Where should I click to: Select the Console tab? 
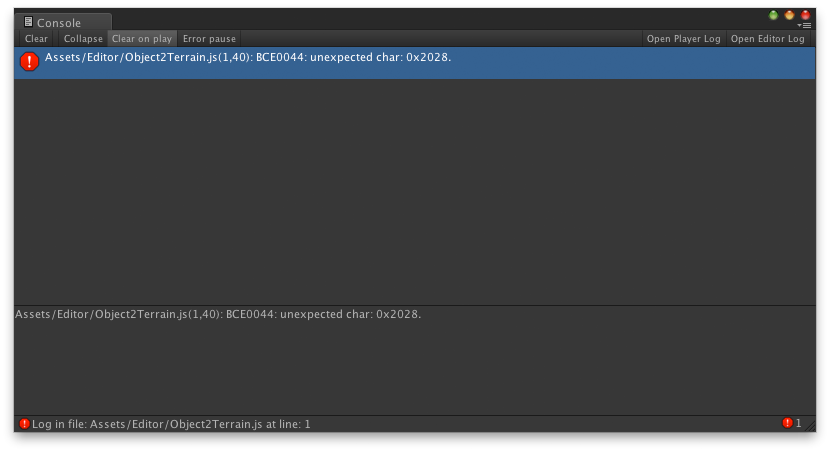[64, 22]
